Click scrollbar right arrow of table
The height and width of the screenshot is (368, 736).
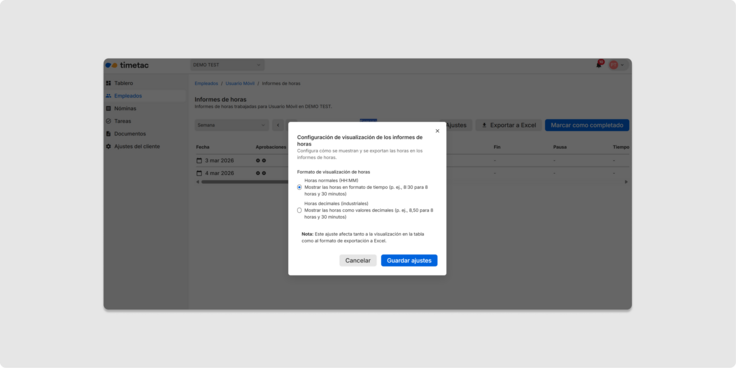click(626, 182)
